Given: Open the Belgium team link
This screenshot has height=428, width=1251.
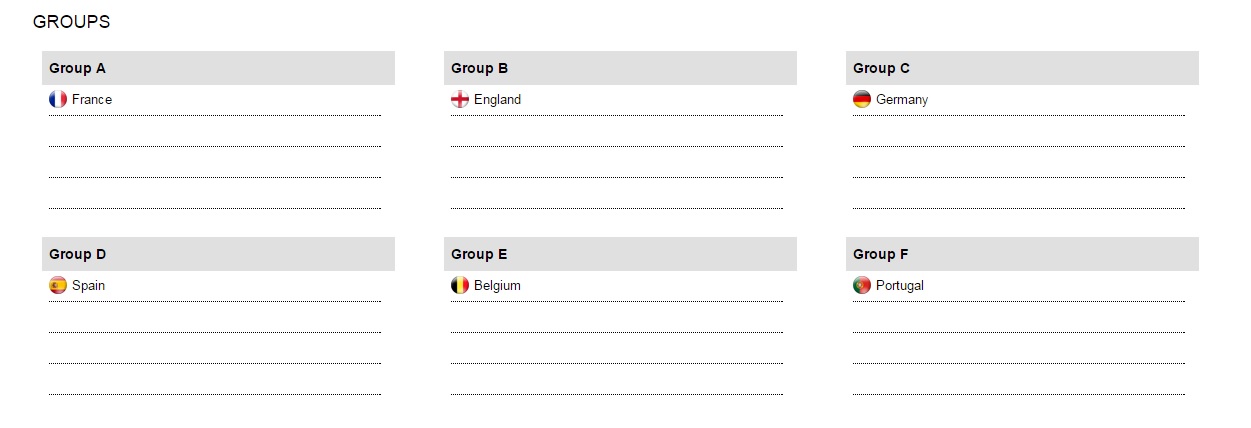Looking at the screenshot, I should [x=497, y=286].
